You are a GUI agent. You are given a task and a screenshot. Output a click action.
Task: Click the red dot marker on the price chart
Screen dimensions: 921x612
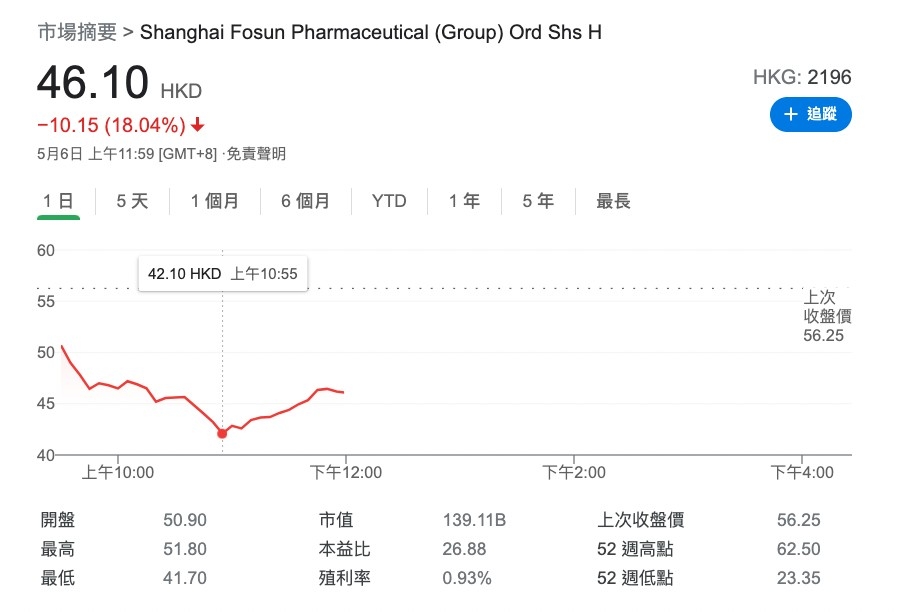[x=222, y=433]
